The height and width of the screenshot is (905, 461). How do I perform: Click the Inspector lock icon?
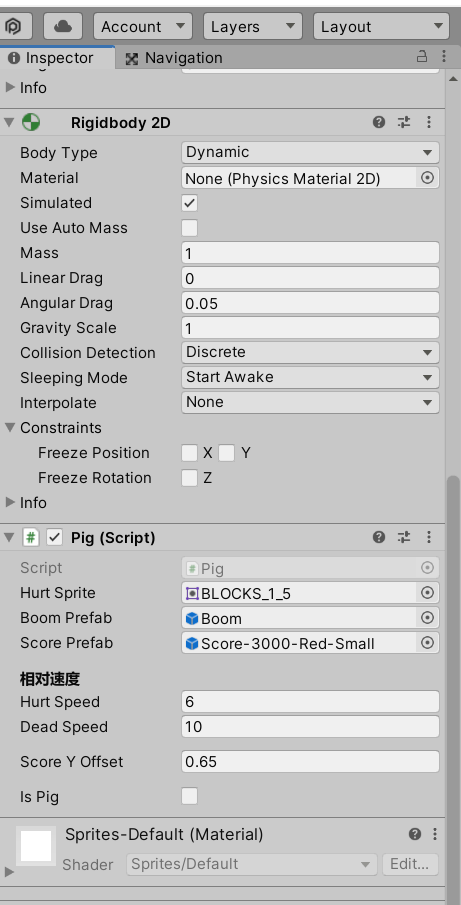click(x=422, y=57)
